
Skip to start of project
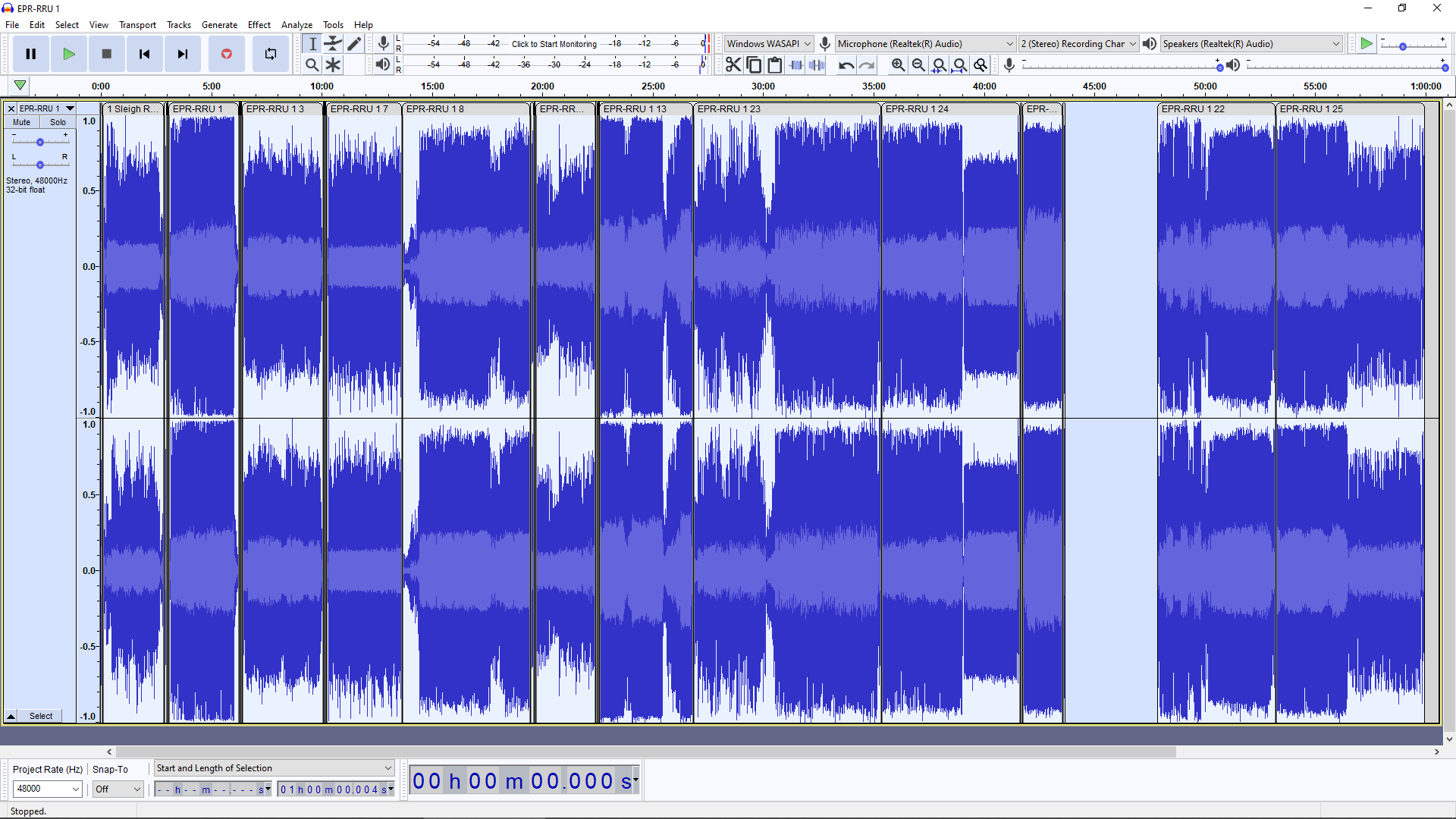click(145, 54)
